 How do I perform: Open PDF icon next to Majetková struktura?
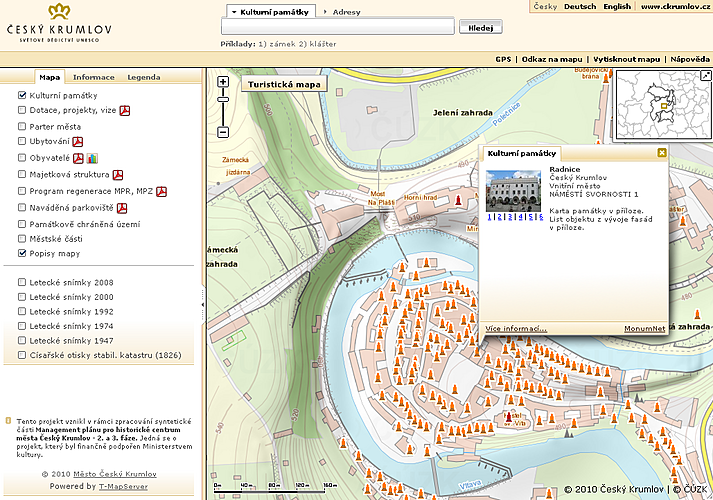pyautogui.click(x=118, y=175)
